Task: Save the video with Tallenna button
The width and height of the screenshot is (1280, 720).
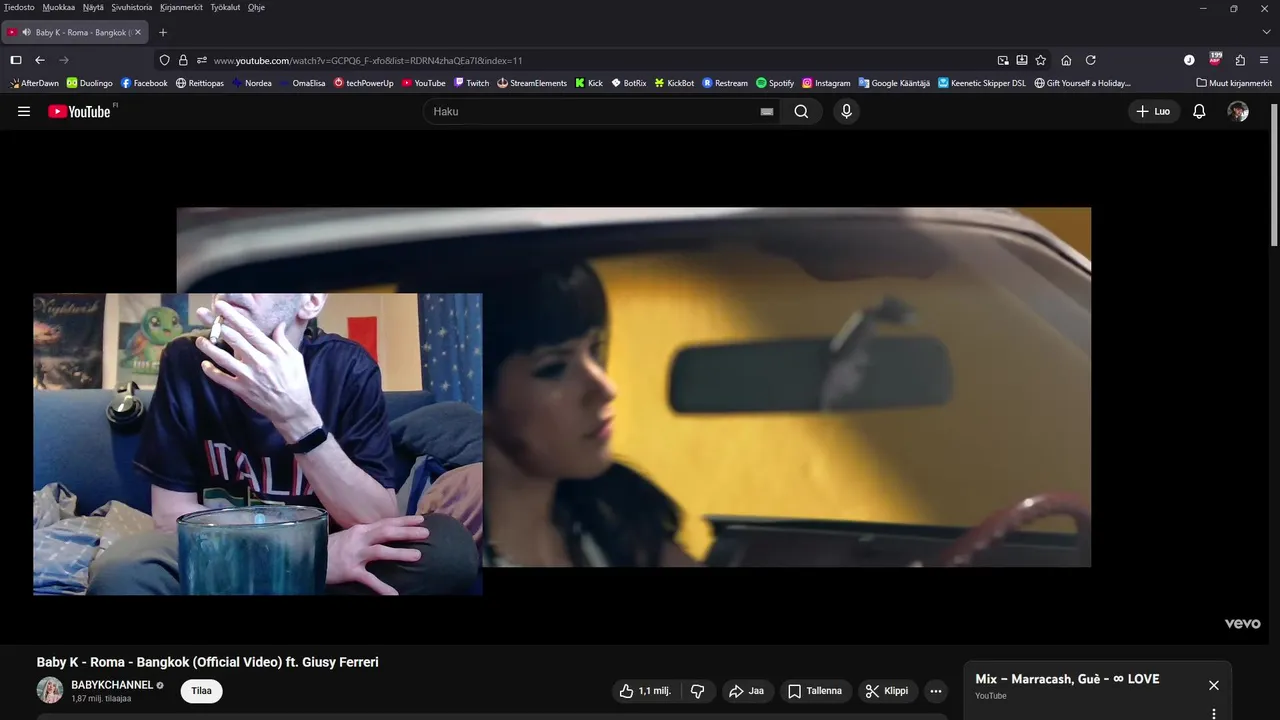Action: (815, 691)
